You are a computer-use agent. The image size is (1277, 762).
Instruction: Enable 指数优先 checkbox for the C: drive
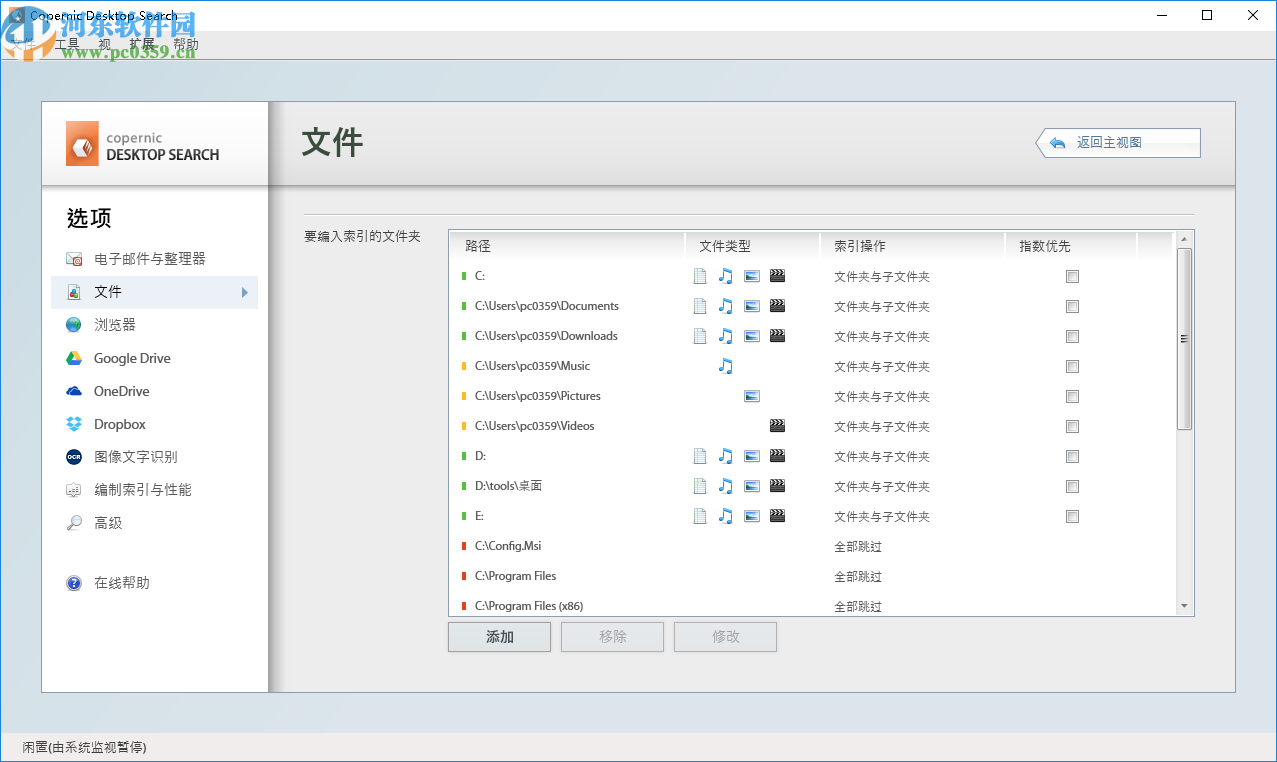point(1072,276)
